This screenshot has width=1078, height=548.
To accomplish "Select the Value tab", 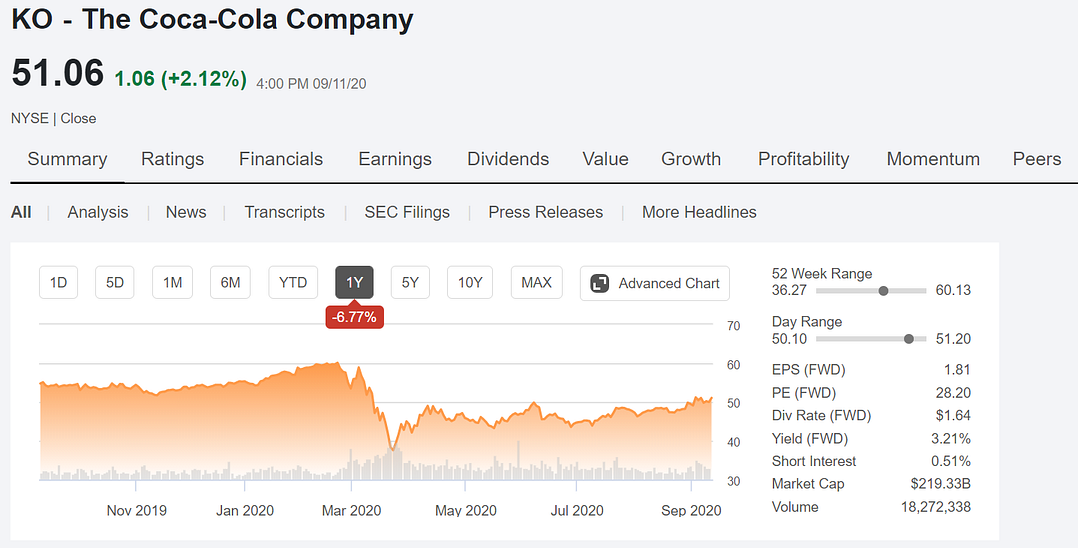I will [x=605, y=160].
